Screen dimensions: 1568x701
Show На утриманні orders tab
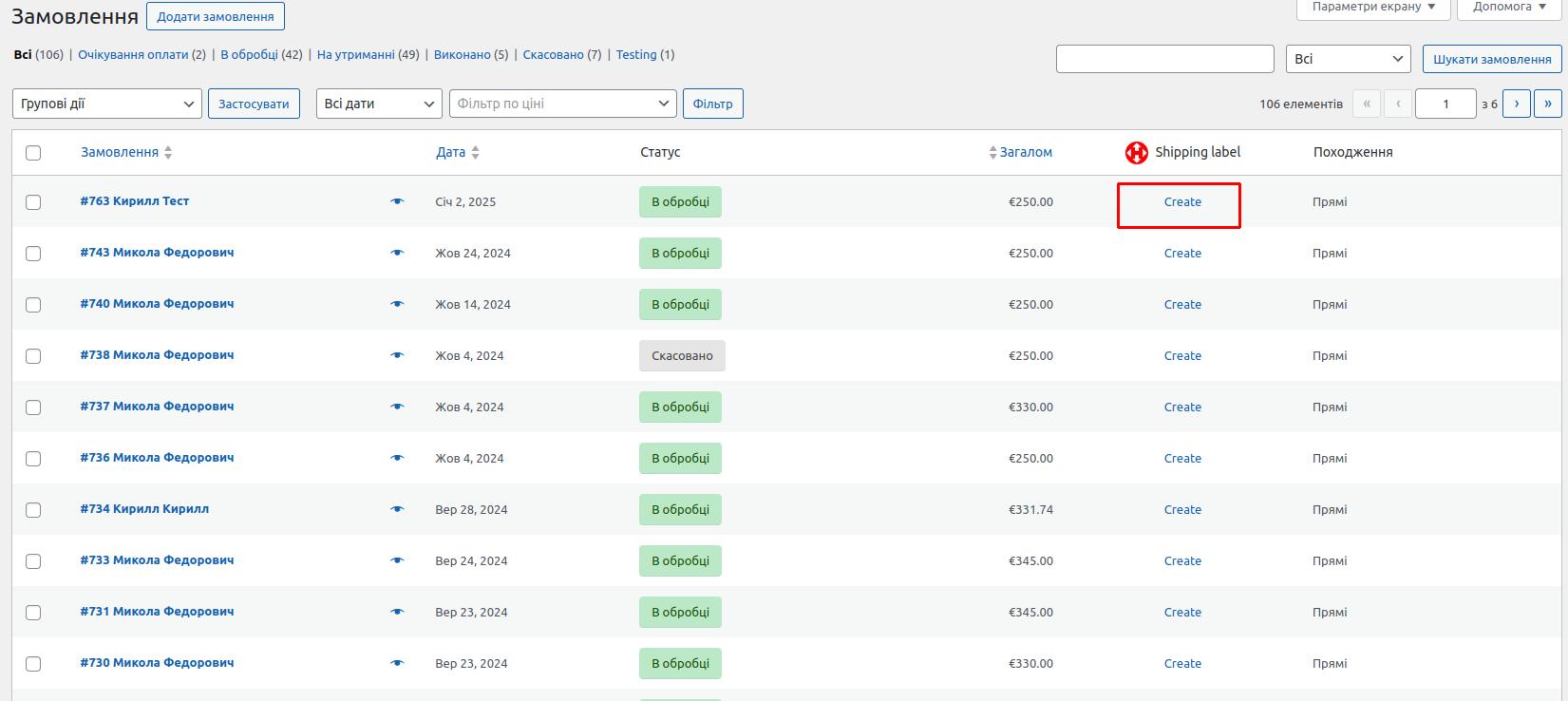pyautogui.click(x=355, y=54)
